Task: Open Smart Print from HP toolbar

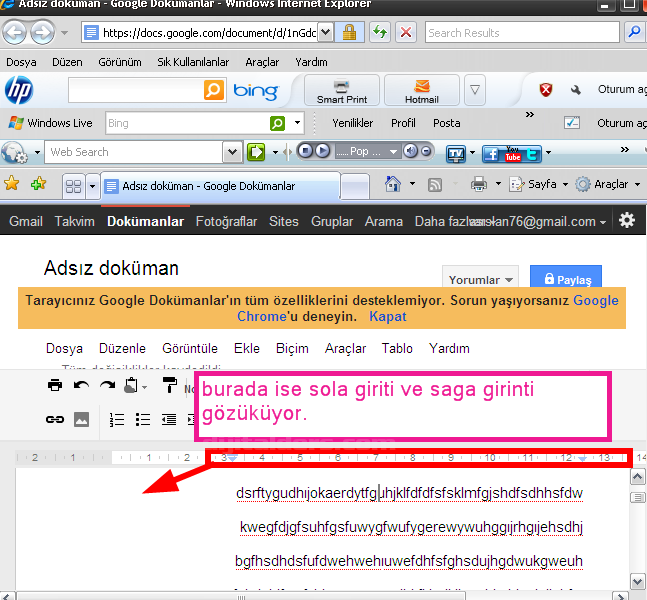Action: (x=342, y=90)
